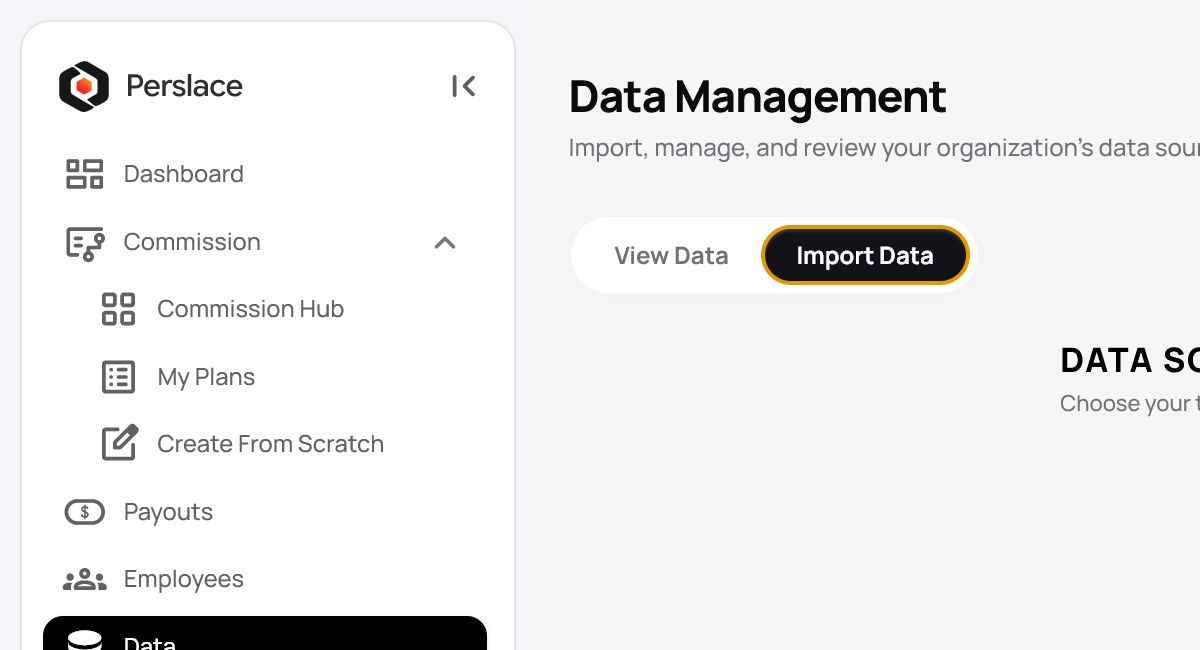Screen dimensions: 1200x650
Task: Click the Commission menu label
Action: coord(192,242)
